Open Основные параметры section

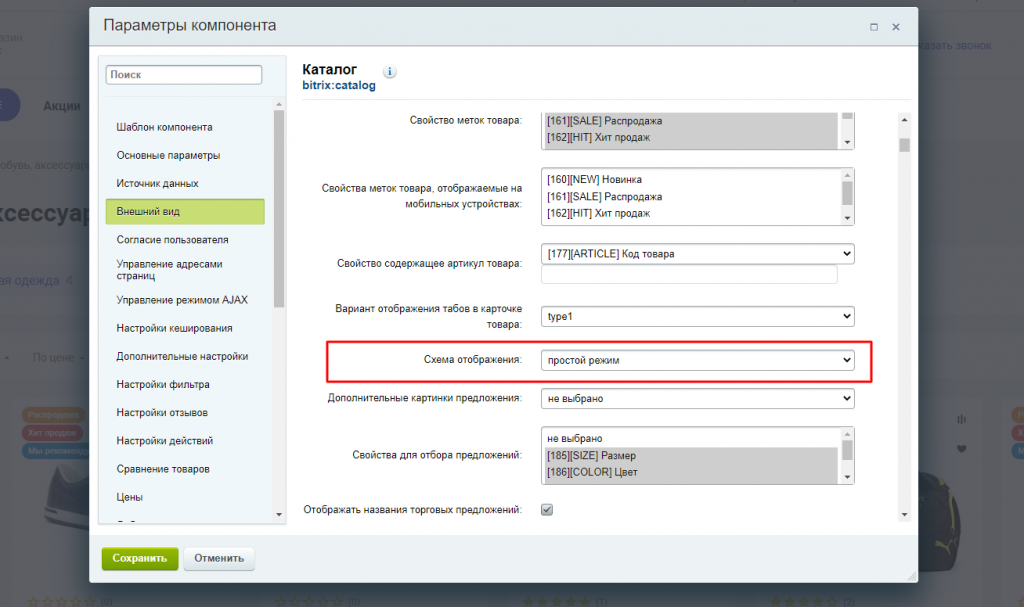tap(168, 156)
